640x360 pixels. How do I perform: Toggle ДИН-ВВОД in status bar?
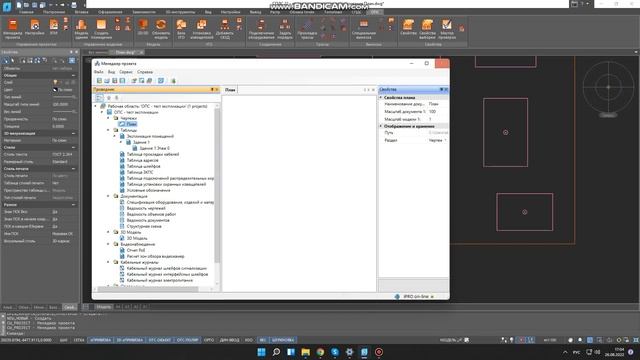click(230, 340)
